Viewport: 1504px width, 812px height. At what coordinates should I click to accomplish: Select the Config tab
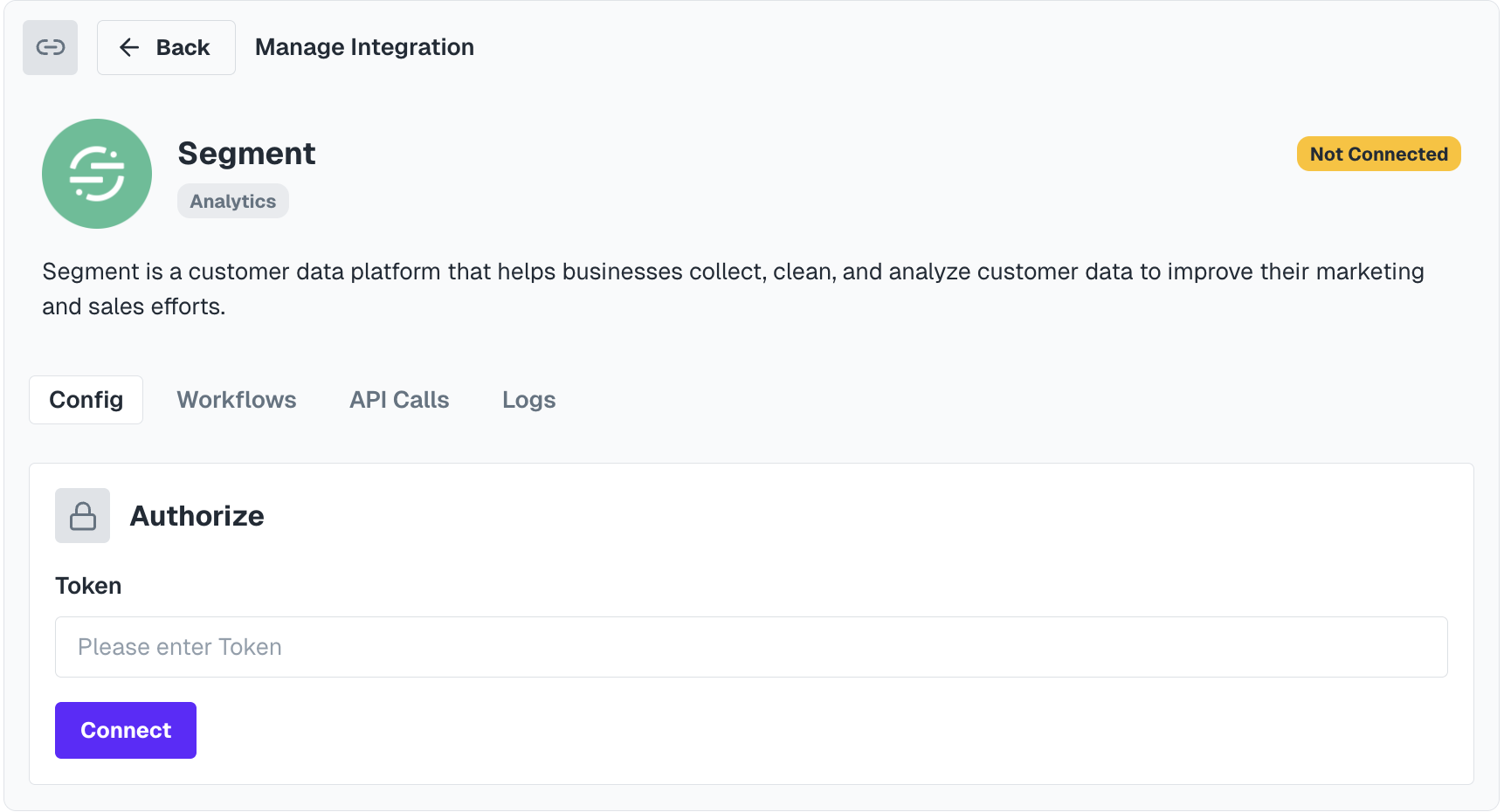[86, 399]
